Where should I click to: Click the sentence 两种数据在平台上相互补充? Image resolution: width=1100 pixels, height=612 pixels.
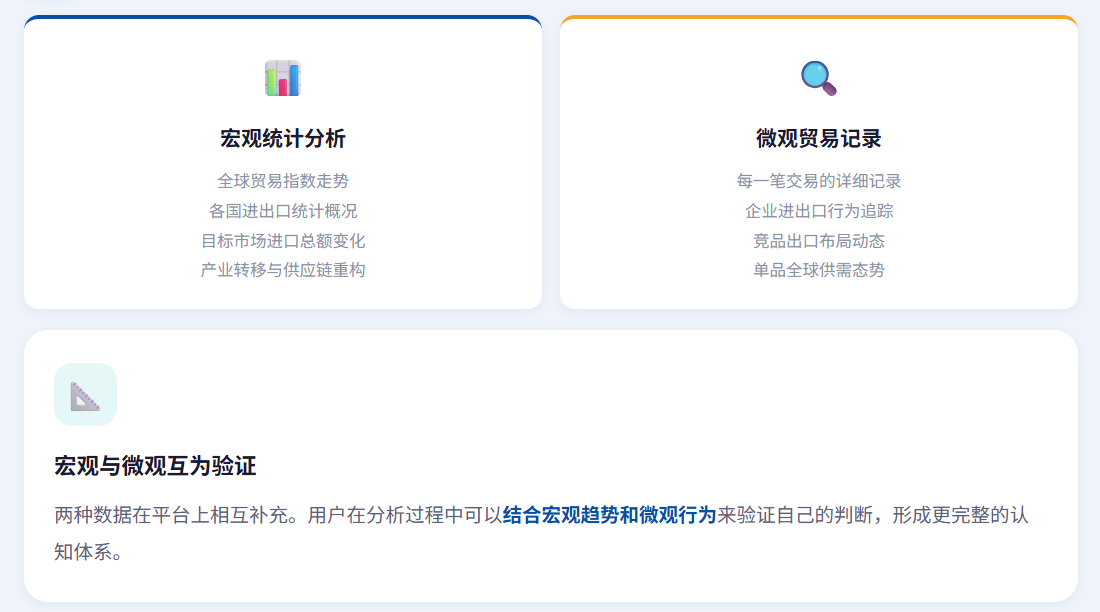172,515
